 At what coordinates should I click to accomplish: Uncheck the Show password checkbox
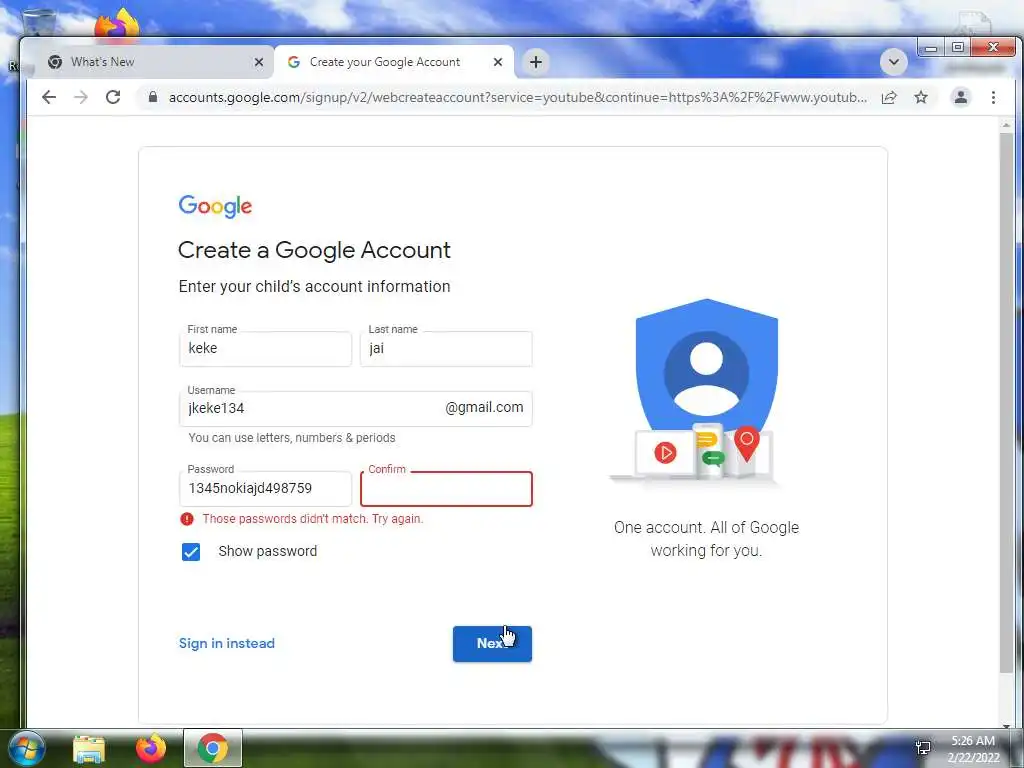[191, 552]
